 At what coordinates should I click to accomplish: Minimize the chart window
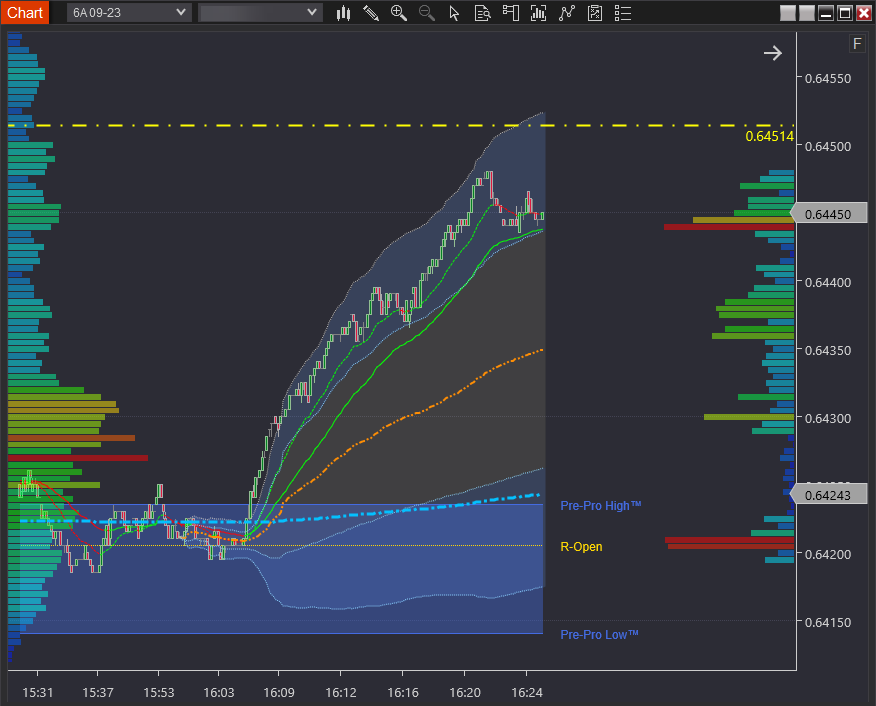[x=826, y=12]
